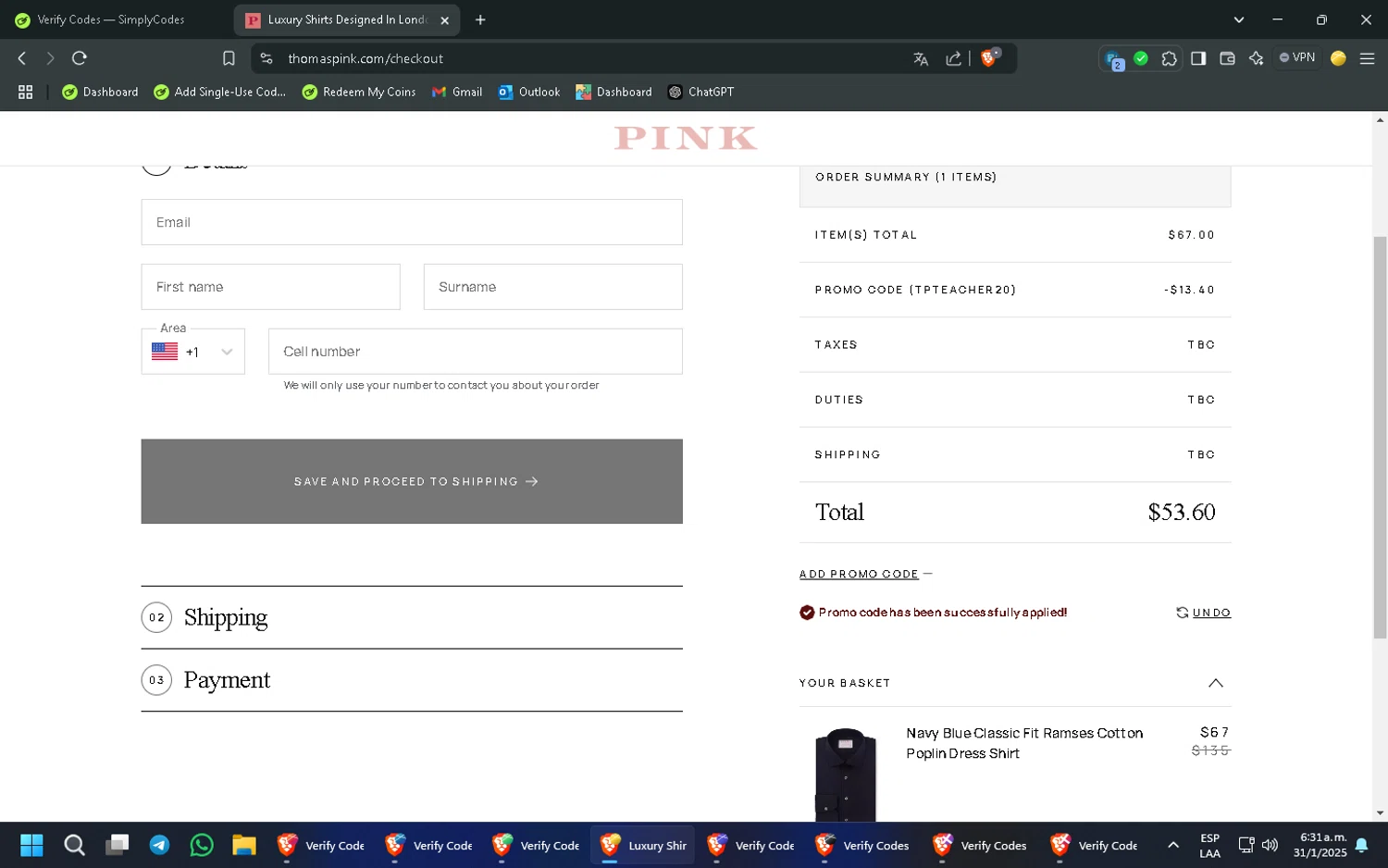This screenshot has height=868, width=1388.
Task: Open Outlook bookmark
Action: [x=529, y=92]
